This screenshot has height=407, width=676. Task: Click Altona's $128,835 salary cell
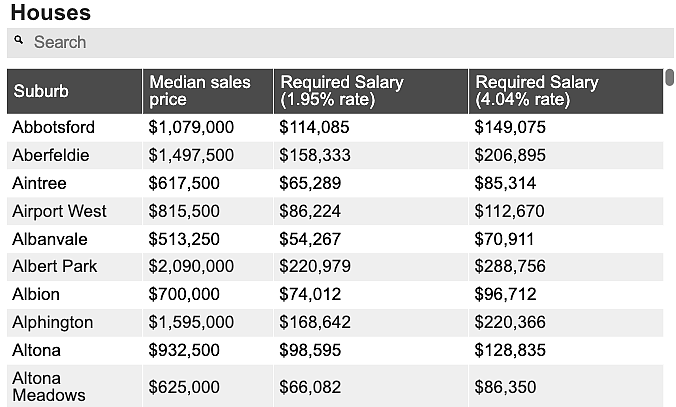pos(566,351)
